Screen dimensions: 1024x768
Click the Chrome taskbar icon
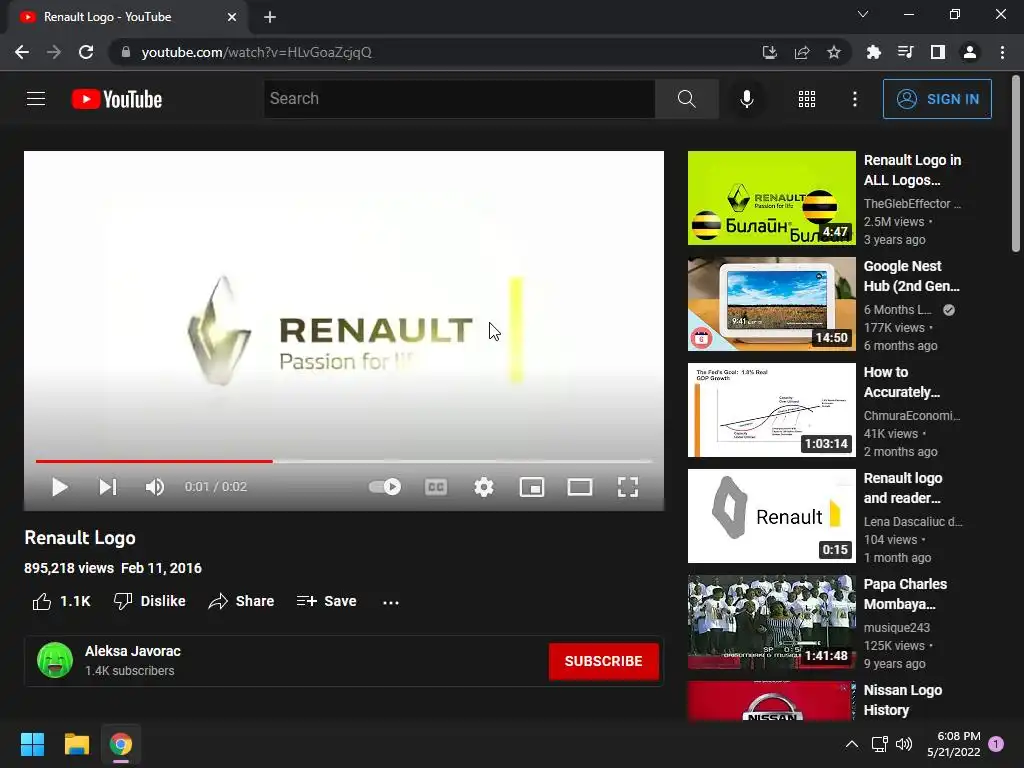click(121, 744)
